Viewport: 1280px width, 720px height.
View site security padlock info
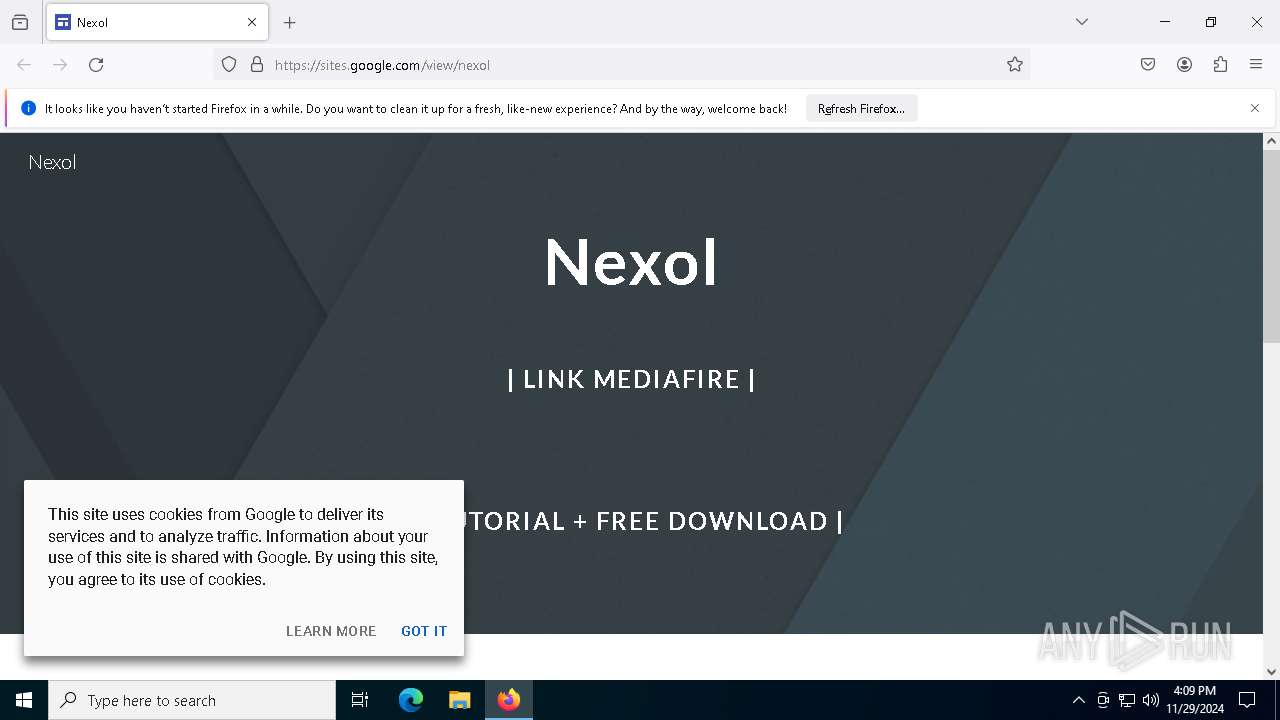coord(257,65)
